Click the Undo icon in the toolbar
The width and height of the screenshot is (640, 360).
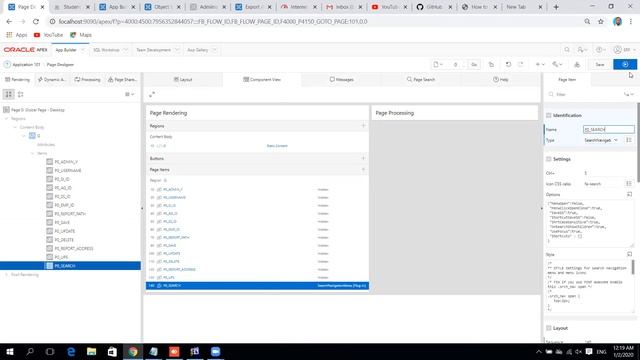(508, 64)
